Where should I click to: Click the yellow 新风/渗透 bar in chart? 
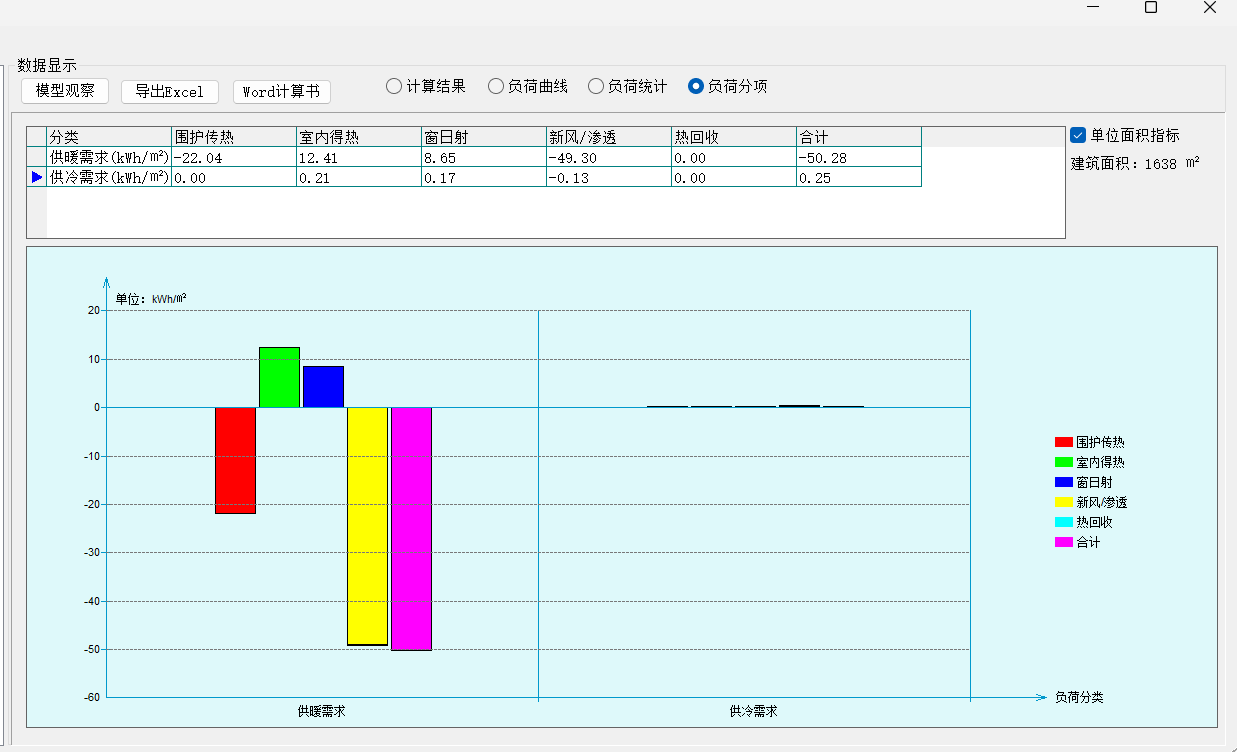pos(367,525)
